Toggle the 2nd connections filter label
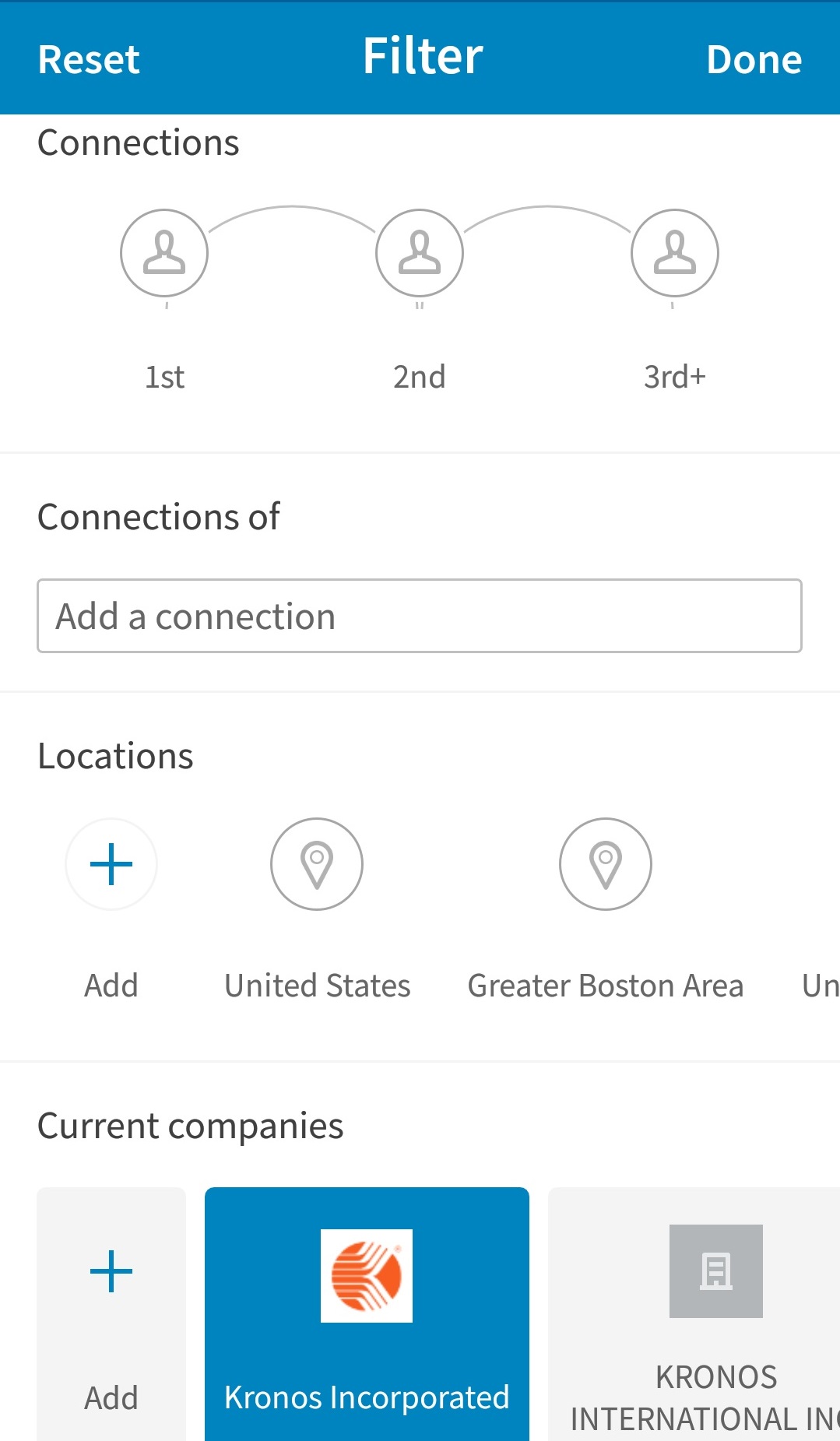This screenshot has width=840, height=1441. [420, 377]
